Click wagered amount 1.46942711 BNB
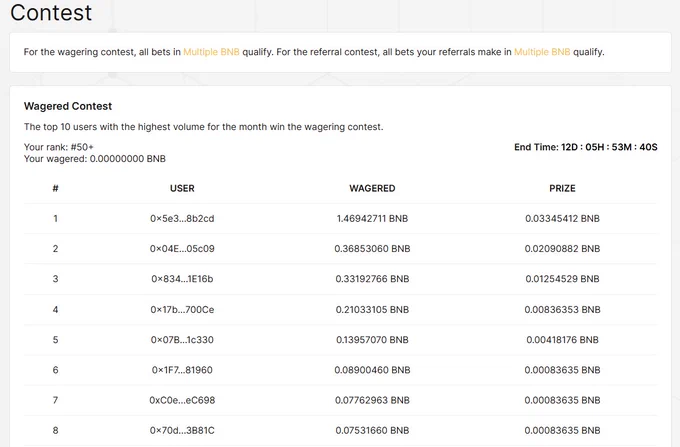This screenshot has width=680, height=447. [x=372, y=219]
